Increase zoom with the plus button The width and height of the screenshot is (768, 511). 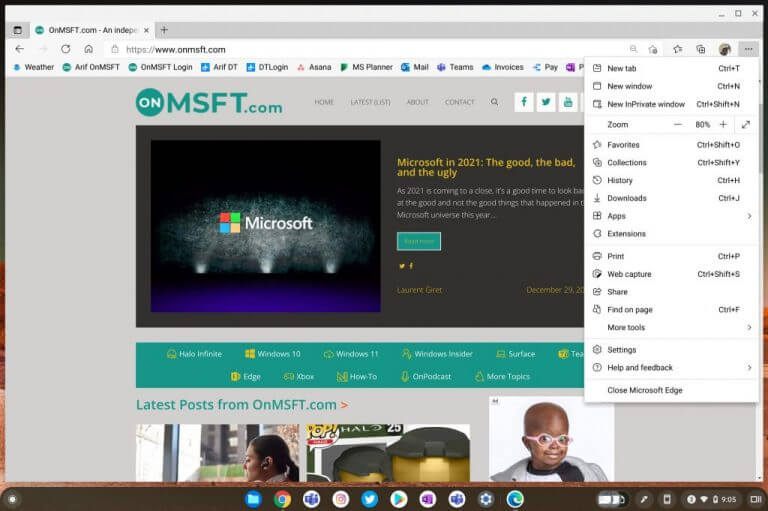click(x=723, y=124)
